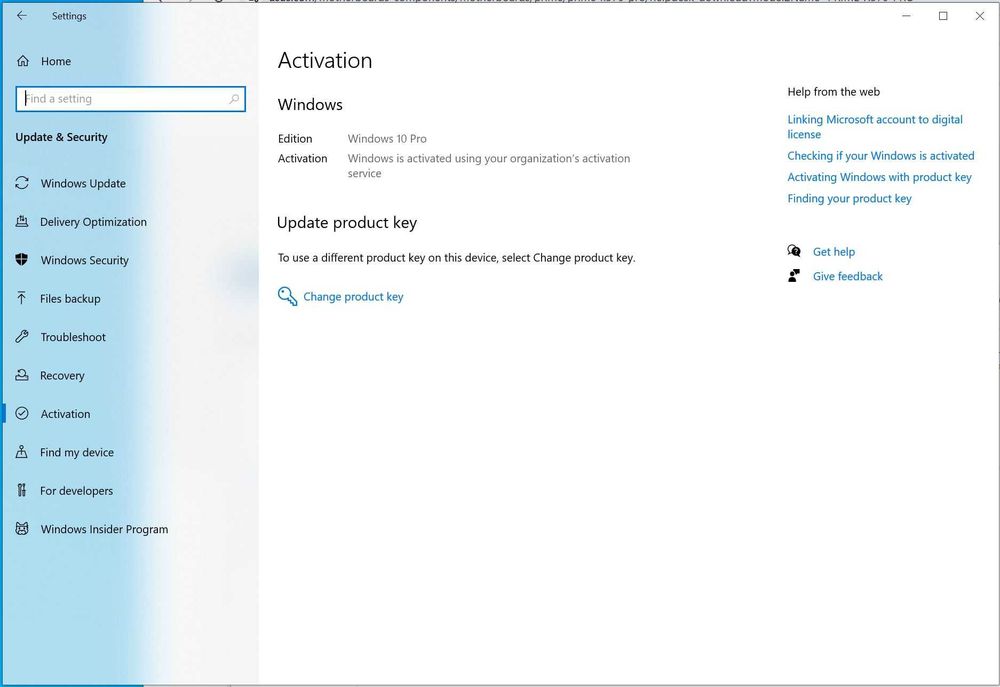
Task: Open Finding your product key help link
Action: pyautogui.click(x=849, y=198)
